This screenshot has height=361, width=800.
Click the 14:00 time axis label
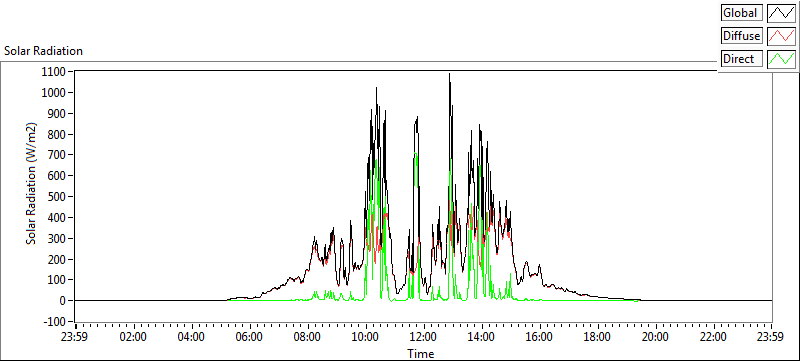(482, 337)
